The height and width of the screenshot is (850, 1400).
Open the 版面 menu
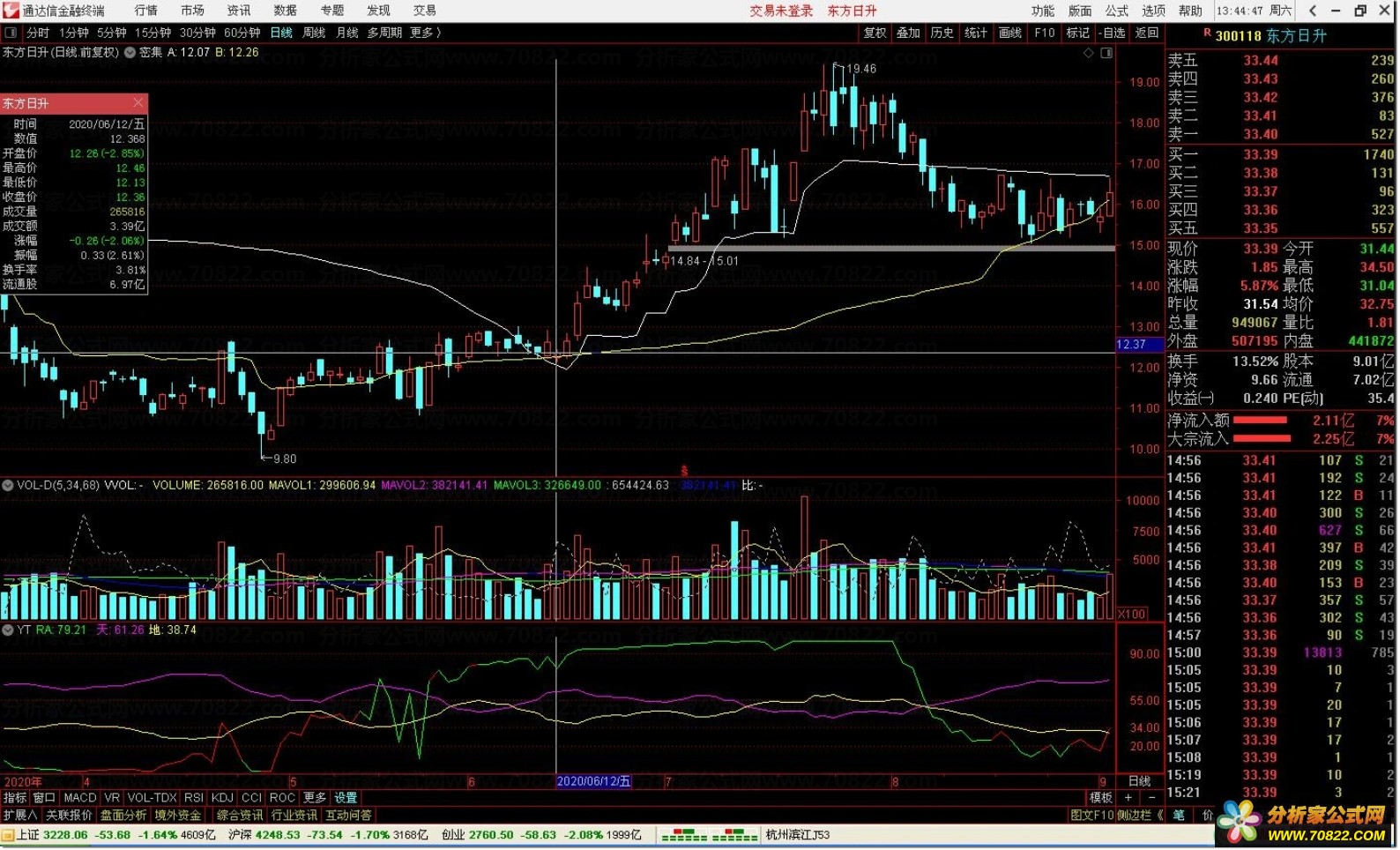point(1080,11)
